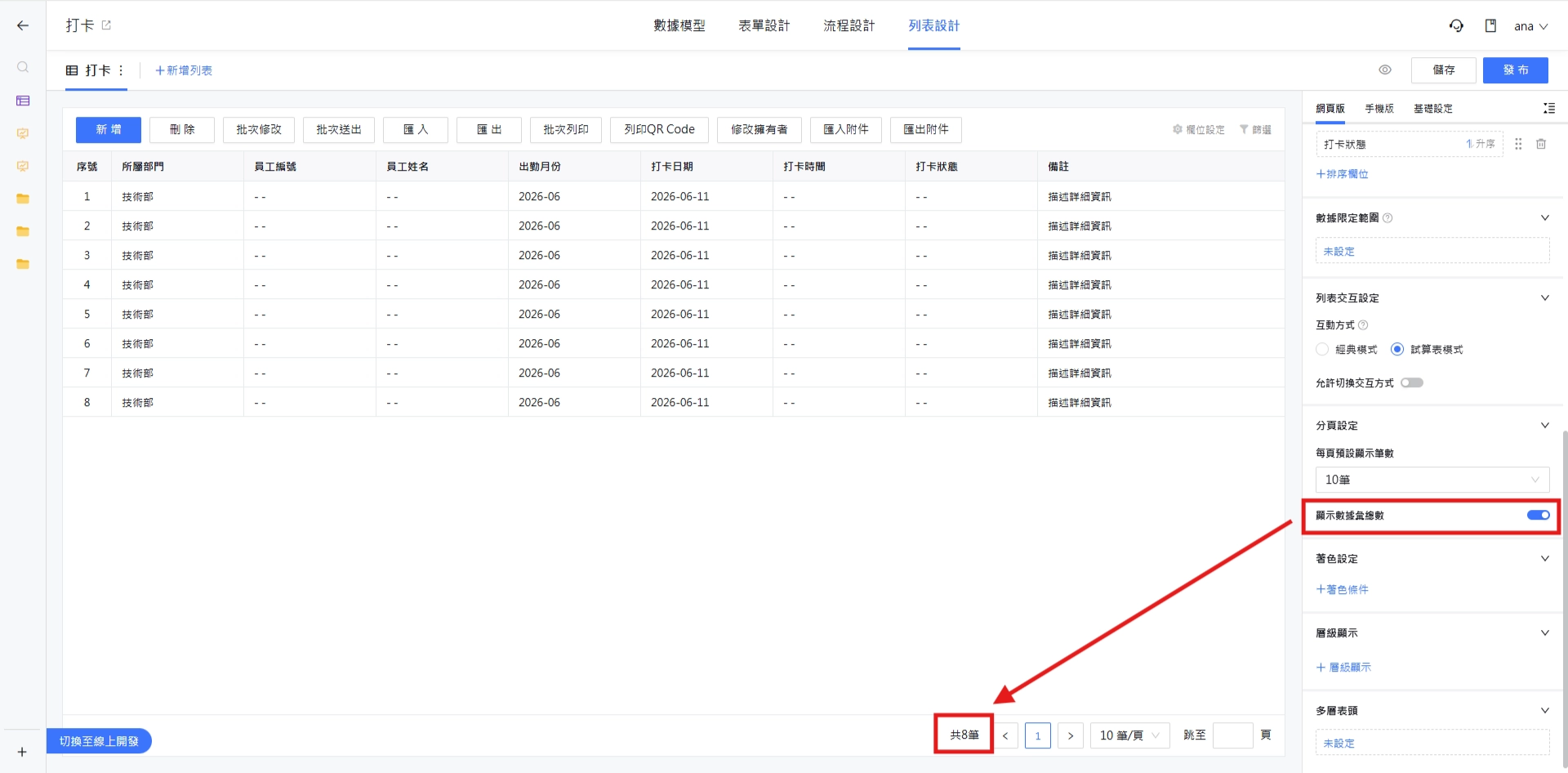Click the back arrow icon
1568x773 pixels.
pos(23,25)
